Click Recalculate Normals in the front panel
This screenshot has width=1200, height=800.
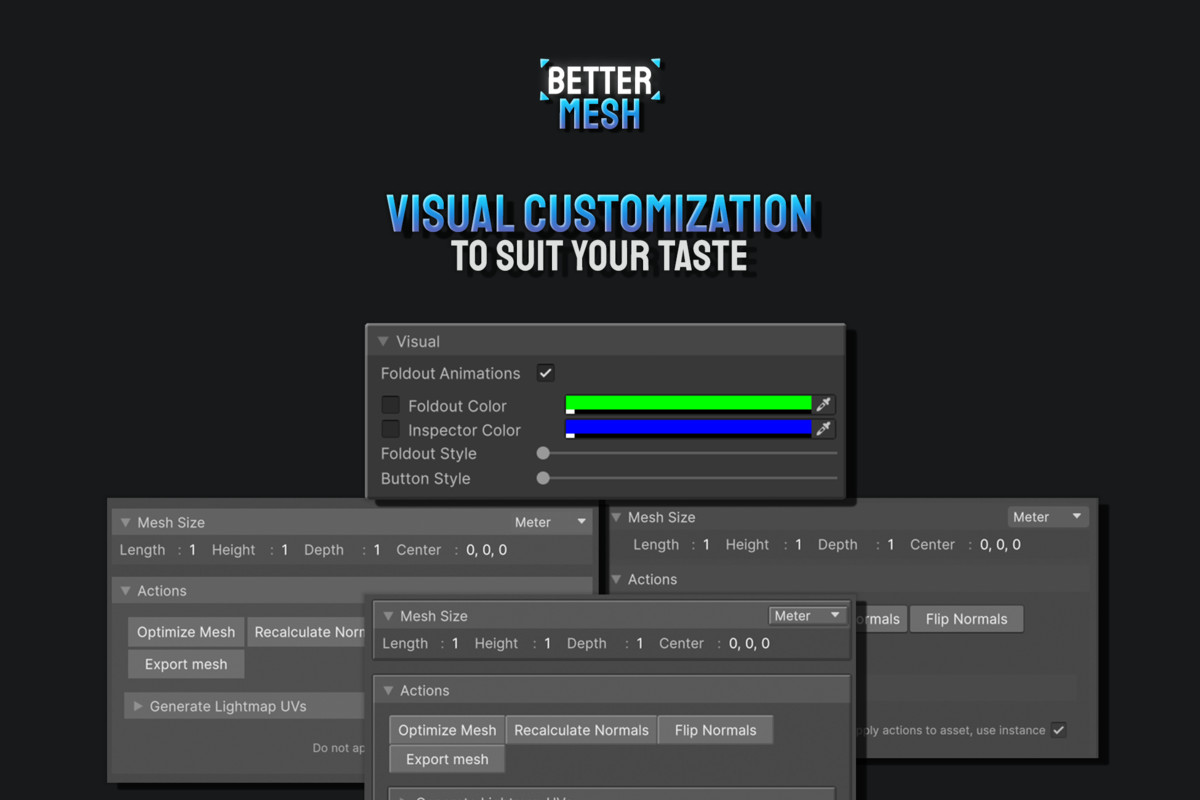pyautogui.click(x=581, y=730)
